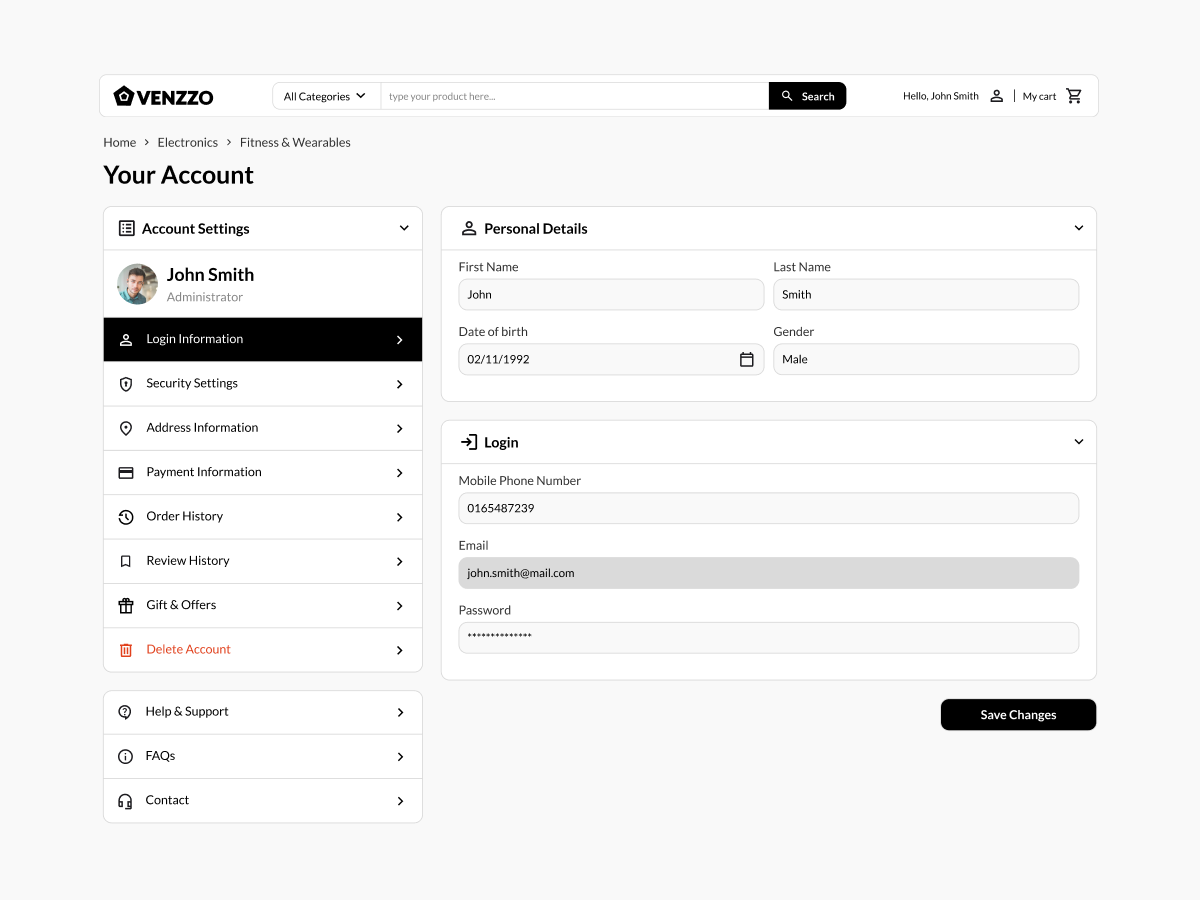1200x900 pixels.
Task: Collapse the Account Settings panel
Action: point(404,228)
